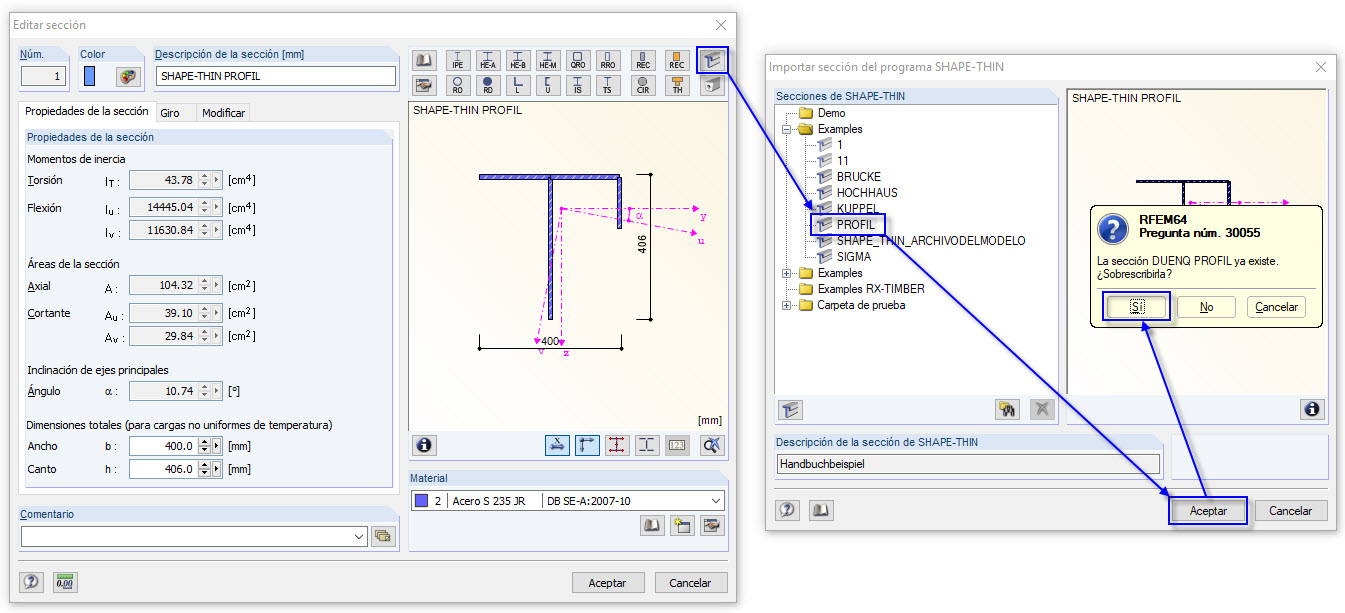Open the Comentario dropdown list
Viewport: 1345px width, 613px height.
click(360, 537)
